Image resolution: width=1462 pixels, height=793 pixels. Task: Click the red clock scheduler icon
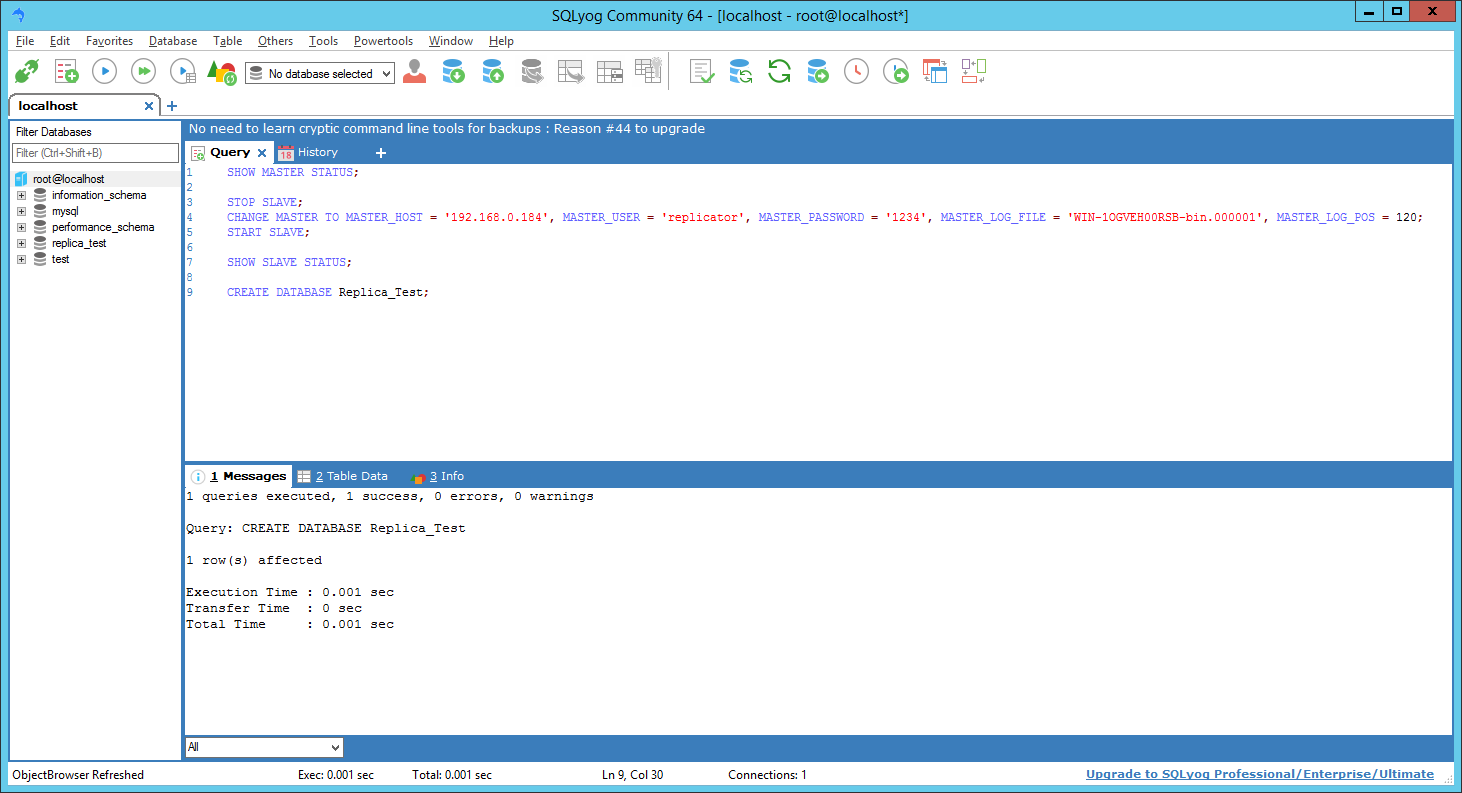pos(857,72)
